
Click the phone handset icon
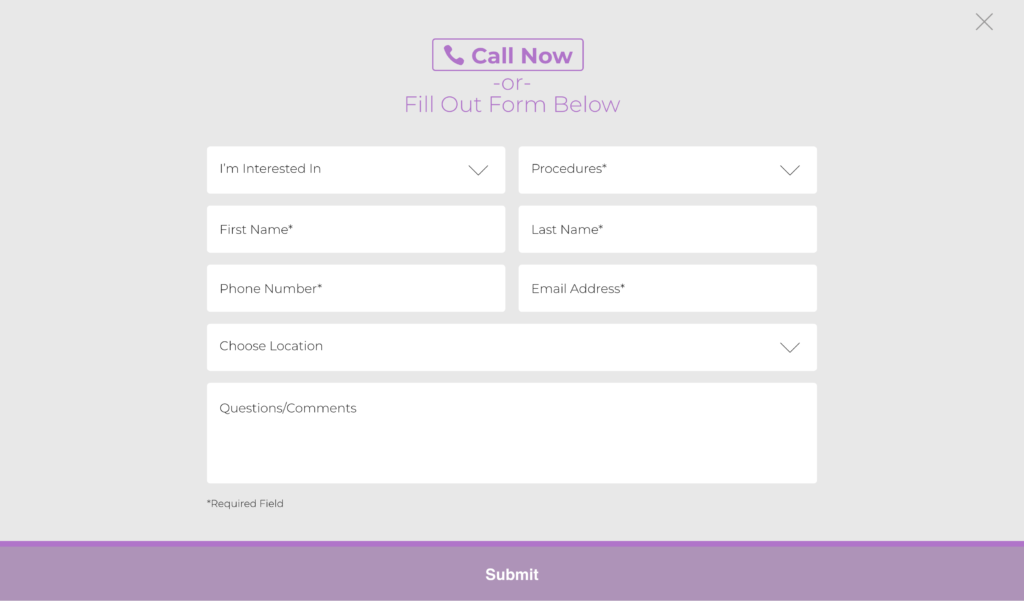pyautogui.click(x=454, y=55)
